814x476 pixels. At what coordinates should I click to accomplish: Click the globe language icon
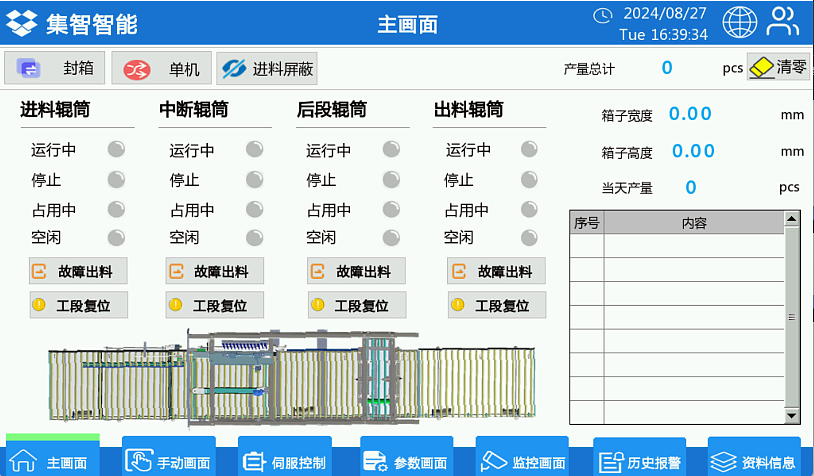tap(740, 22)
